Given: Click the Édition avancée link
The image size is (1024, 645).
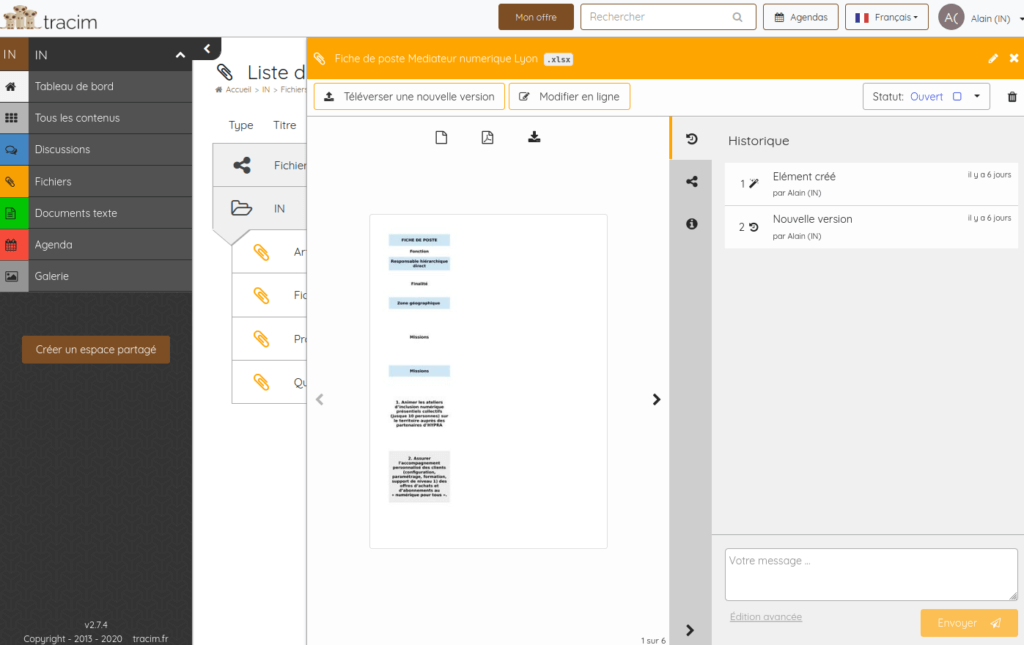Looking at the screenshot, I should [765, 617].
